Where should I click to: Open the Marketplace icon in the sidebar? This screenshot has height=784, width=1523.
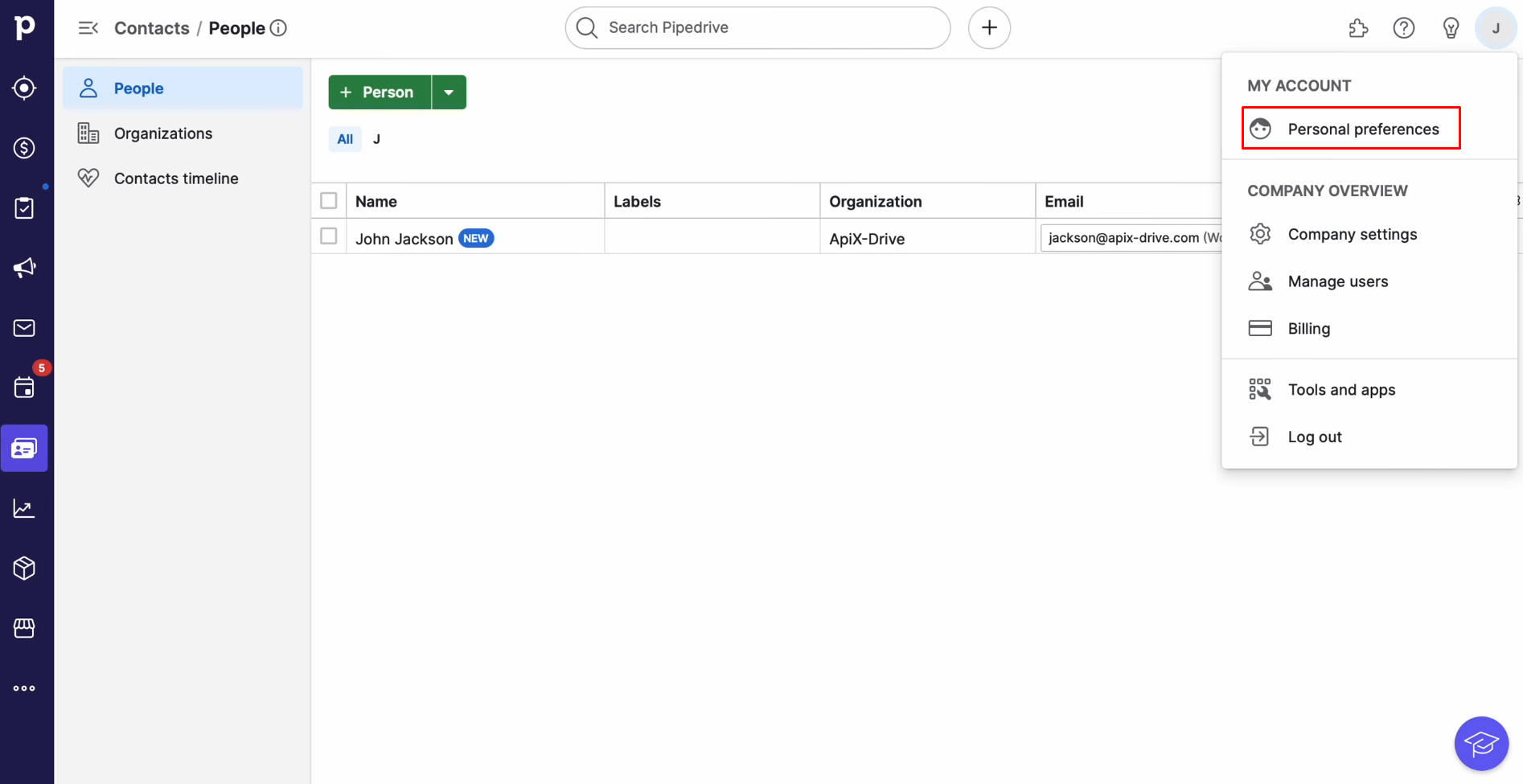(24, 628)
